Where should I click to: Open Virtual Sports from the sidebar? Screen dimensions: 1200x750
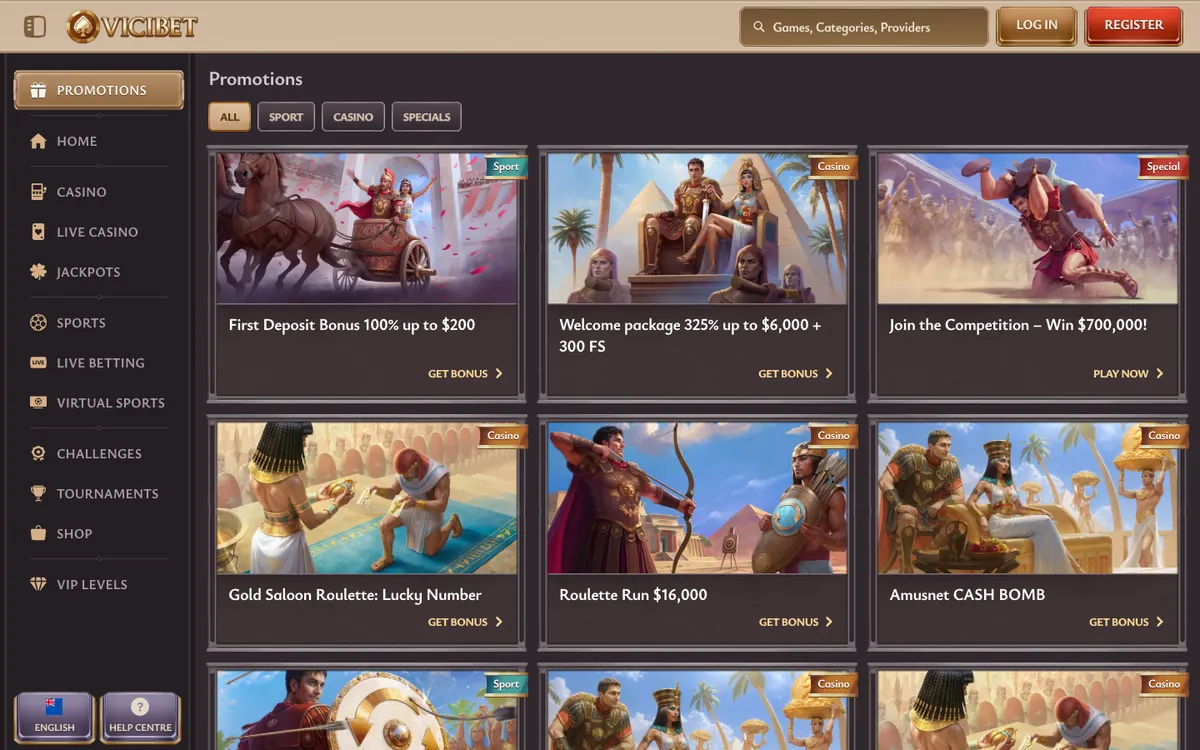pos(99,402)
